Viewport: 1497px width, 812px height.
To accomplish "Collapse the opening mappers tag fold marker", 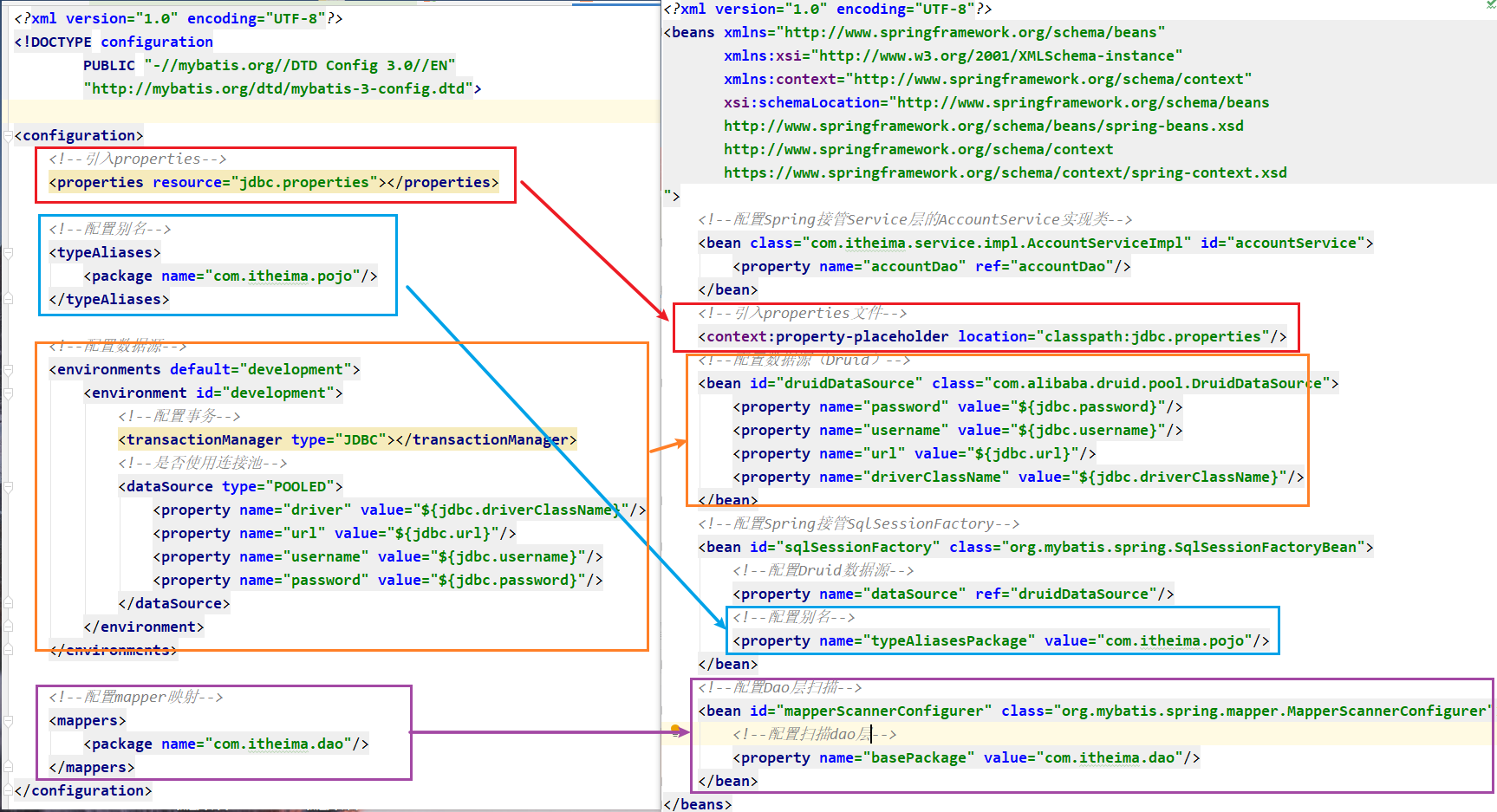I will [x=8, y=721].
